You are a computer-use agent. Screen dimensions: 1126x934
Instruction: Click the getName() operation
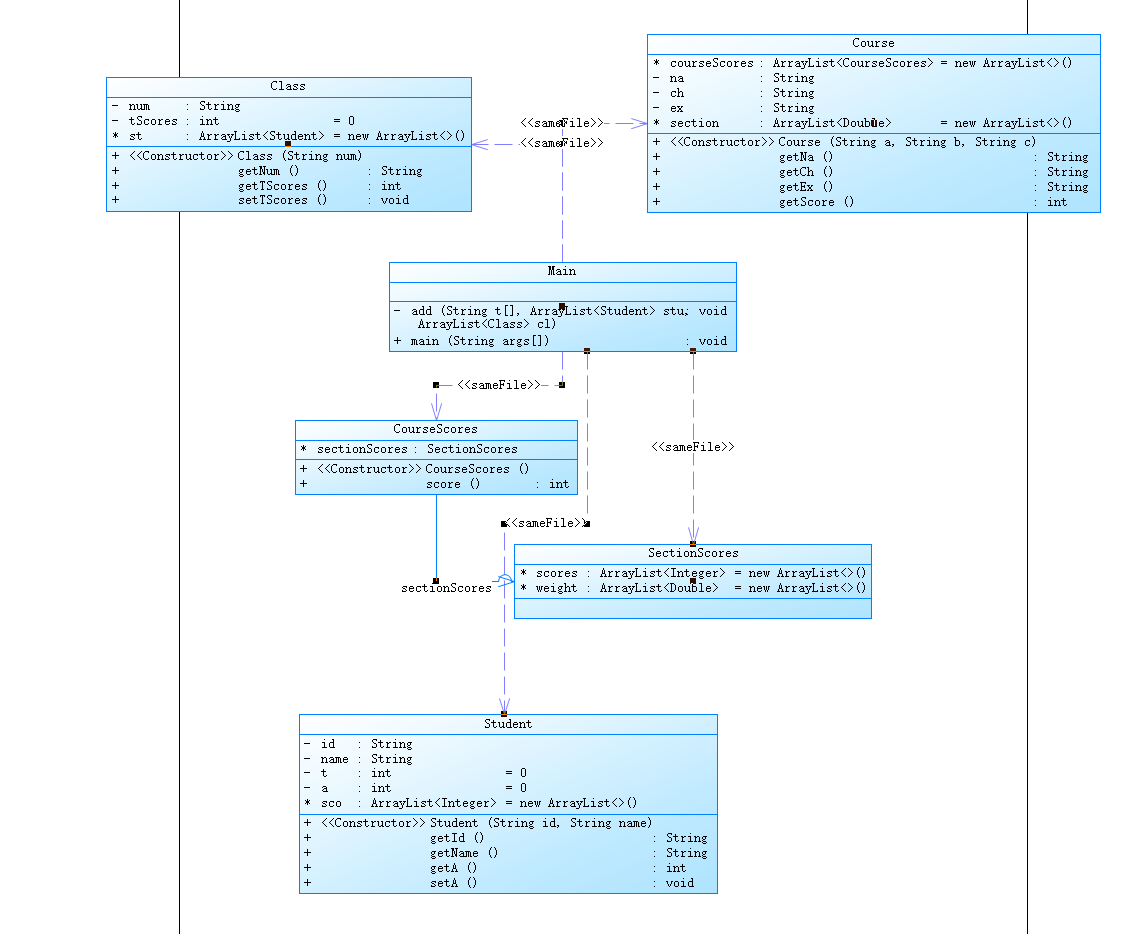[508, 854]
